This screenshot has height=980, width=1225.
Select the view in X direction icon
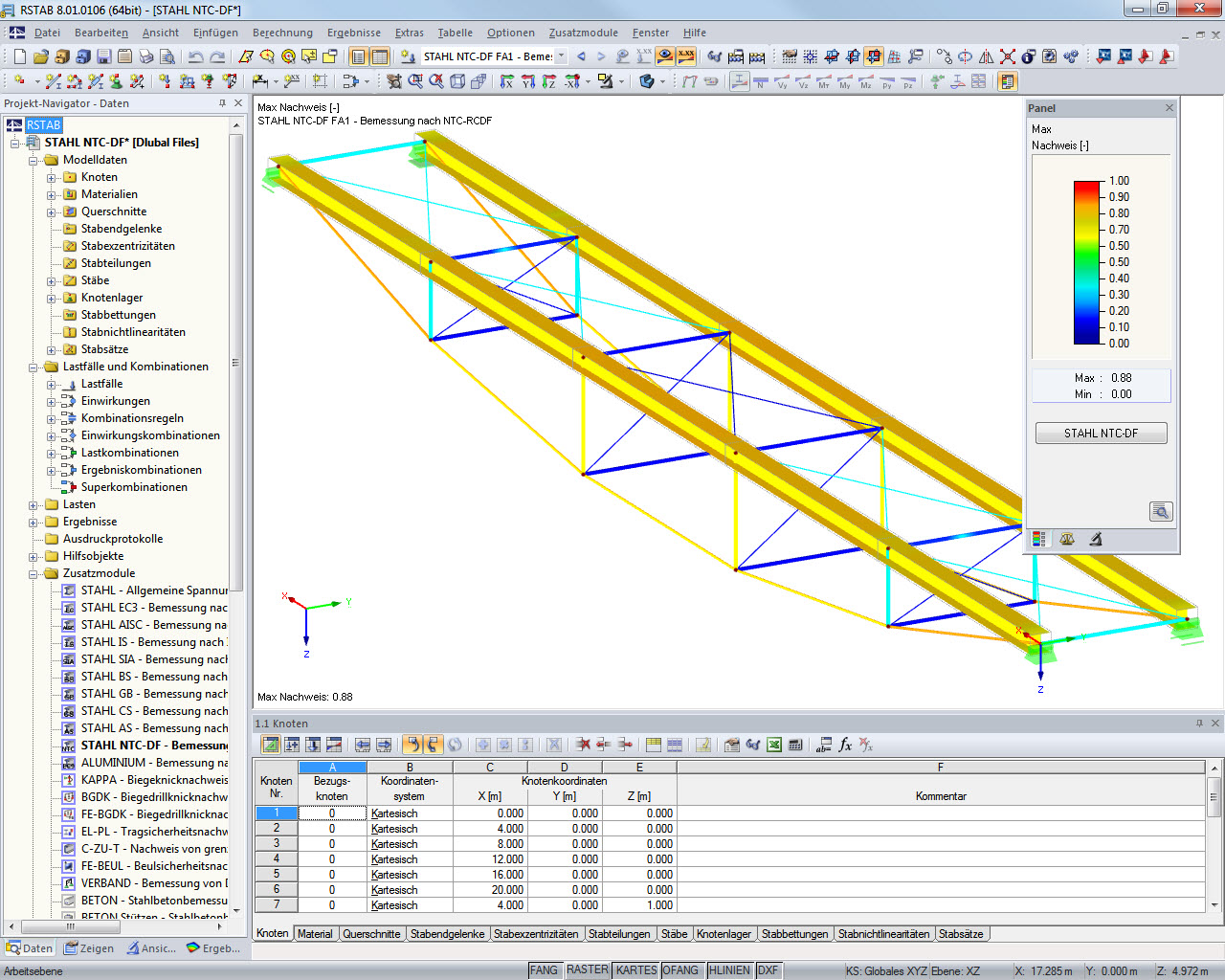[x=505, y=81]
